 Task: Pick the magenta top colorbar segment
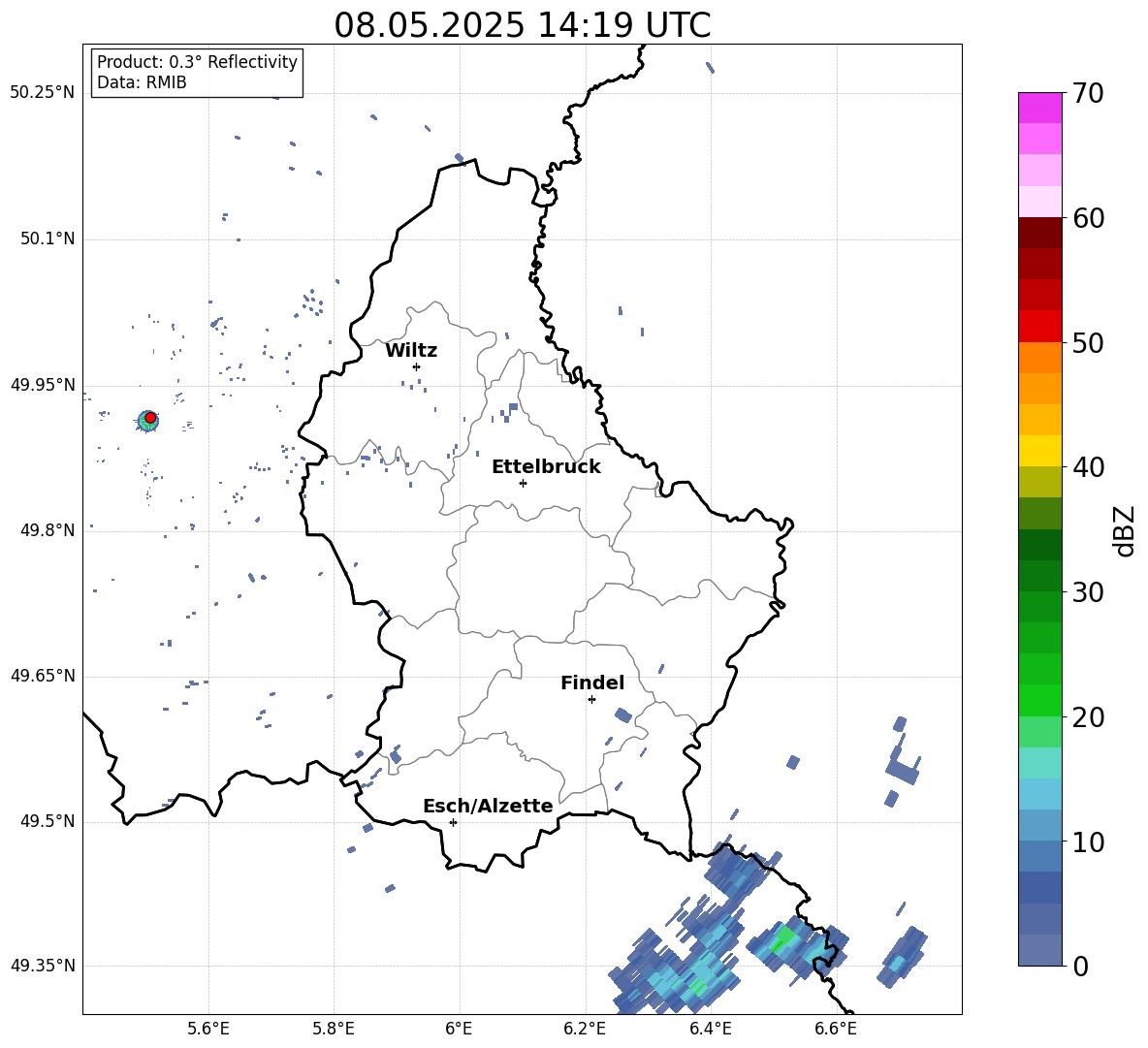coord(1039,108)
